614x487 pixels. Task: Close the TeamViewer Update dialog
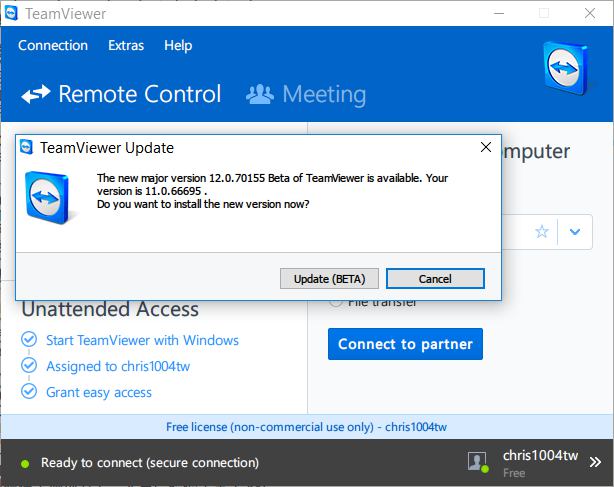(x=486, y=148)
